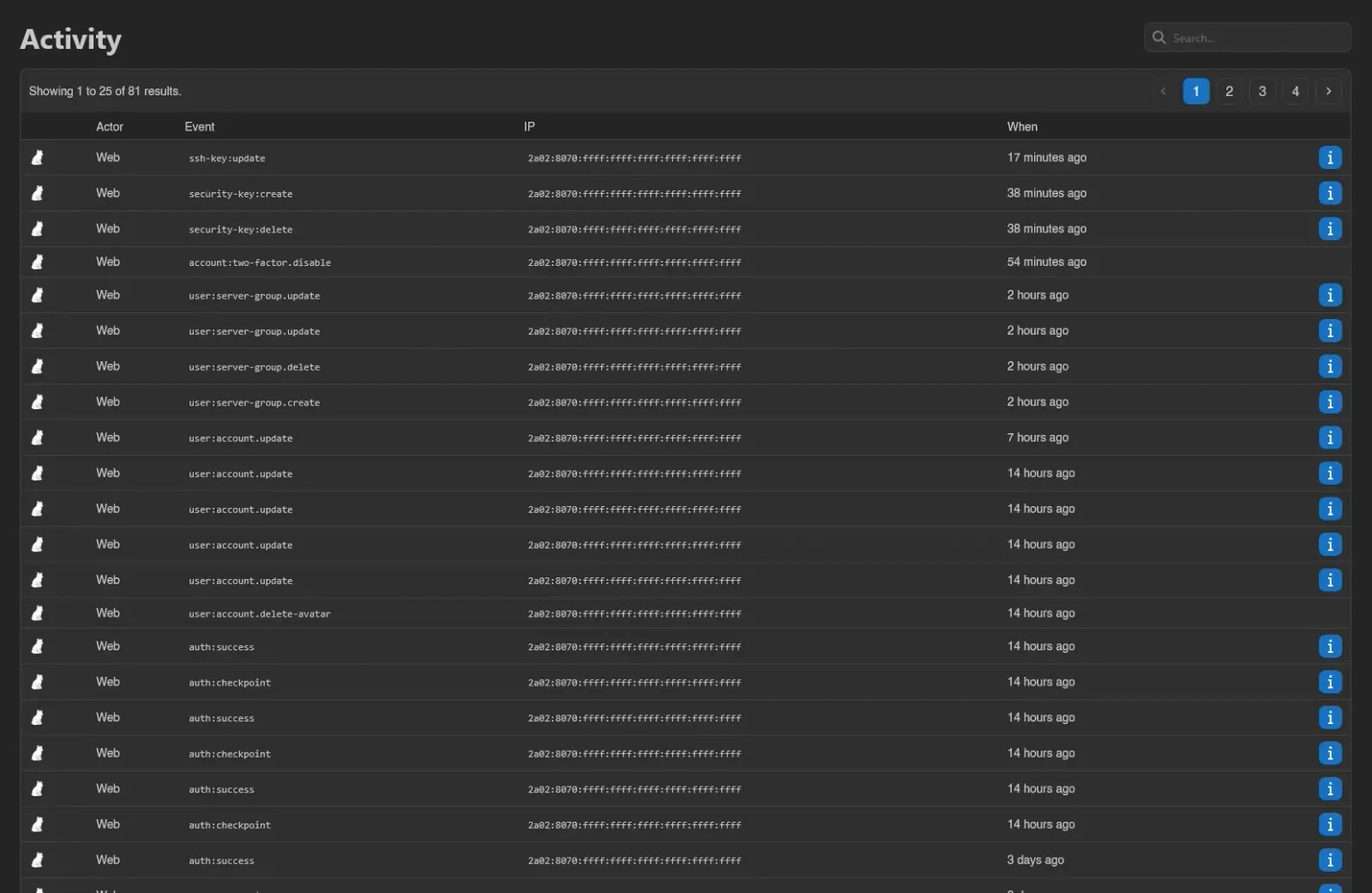Click '38 minutes ago' on security-key:delete row

pyautogui.click(x=1047, y=229)
